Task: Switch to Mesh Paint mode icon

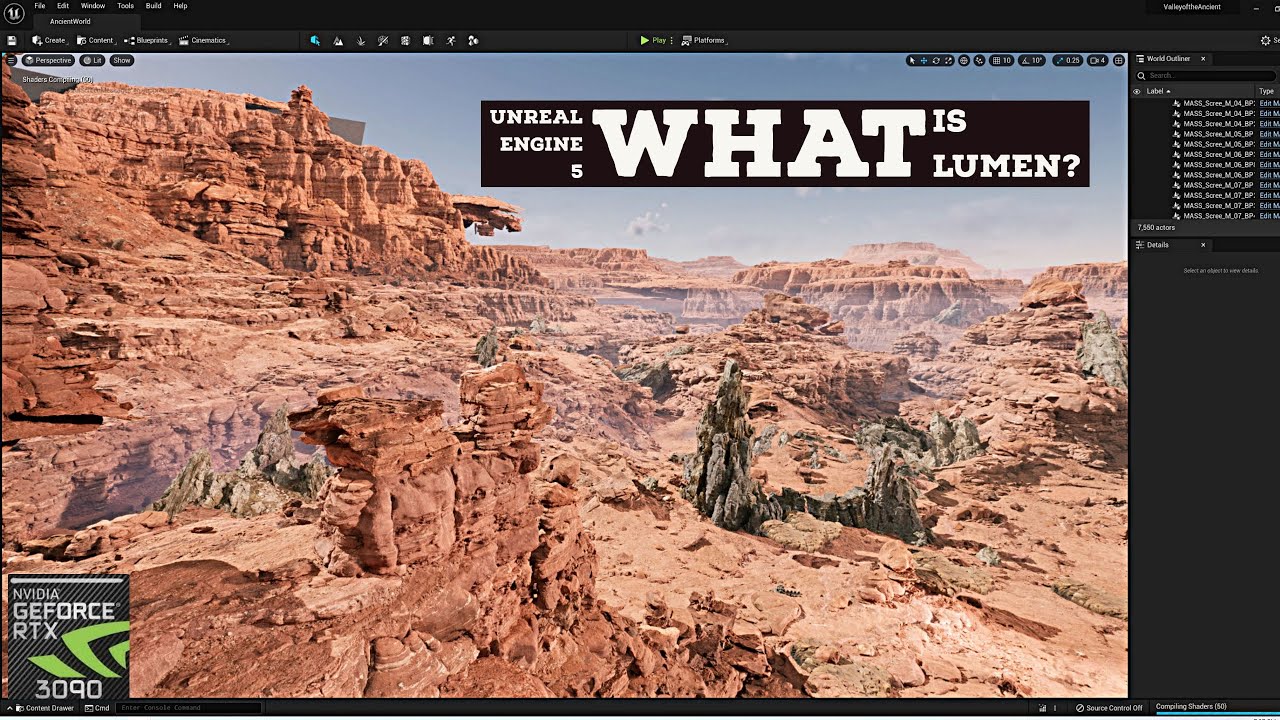Action: pos(383,40)
